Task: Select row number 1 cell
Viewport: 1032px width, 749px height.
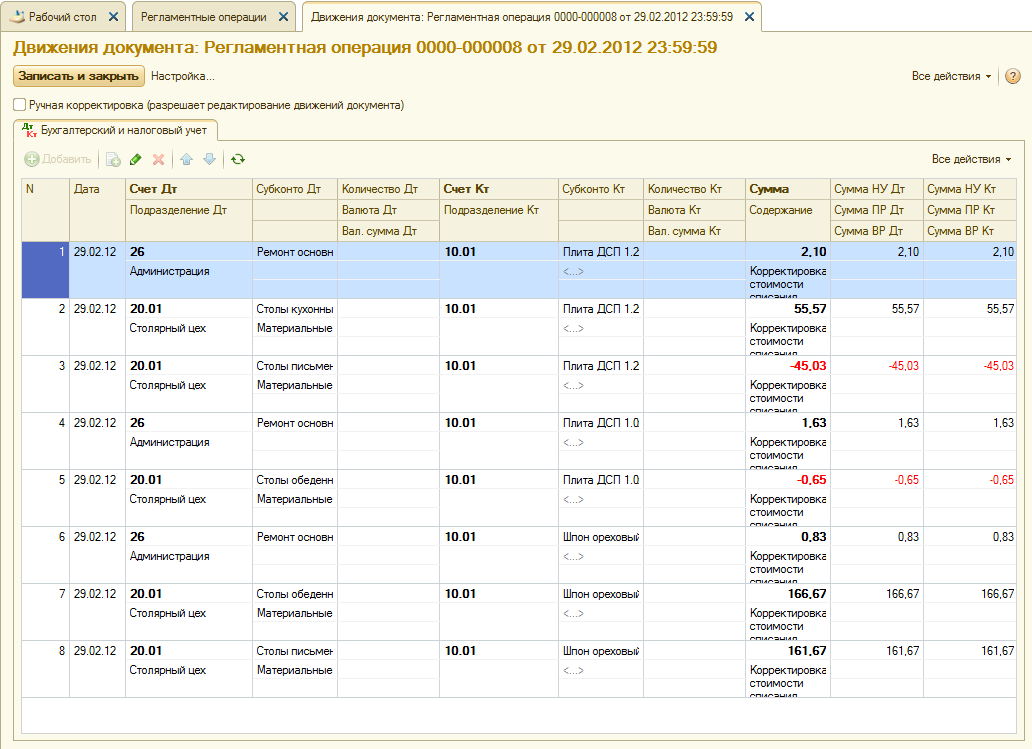Action: tap(45, 270)
